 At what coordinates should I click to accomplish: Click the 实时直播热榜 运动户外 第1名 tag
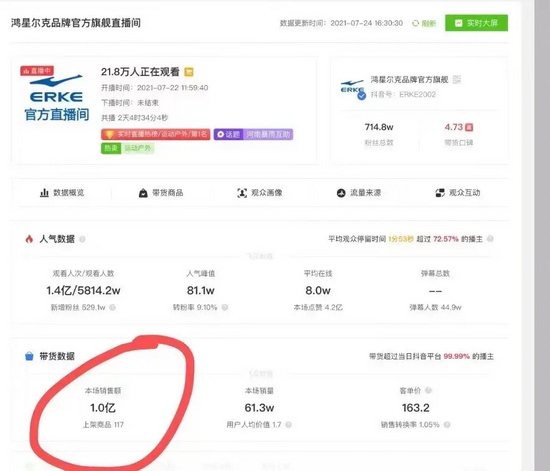156,134
